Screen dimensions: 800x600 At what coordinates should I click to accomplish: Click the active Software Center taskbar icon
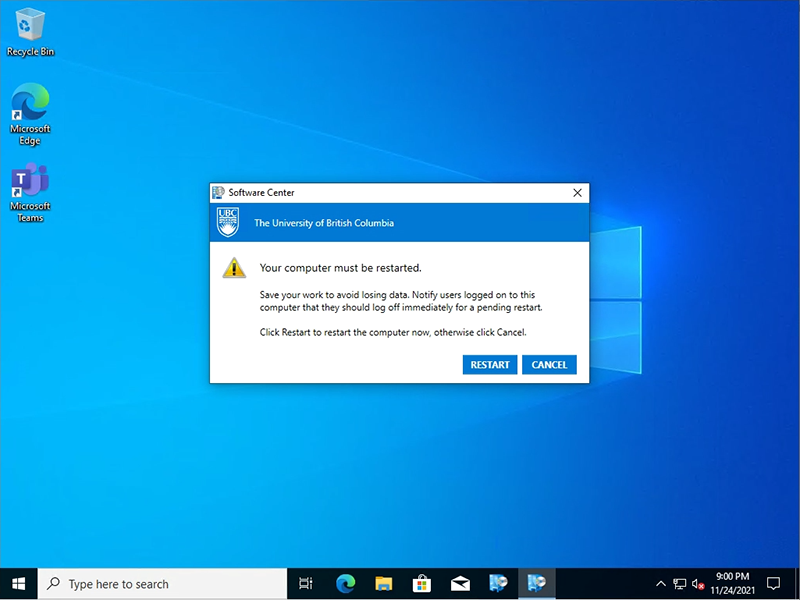[x=537, y=584]
